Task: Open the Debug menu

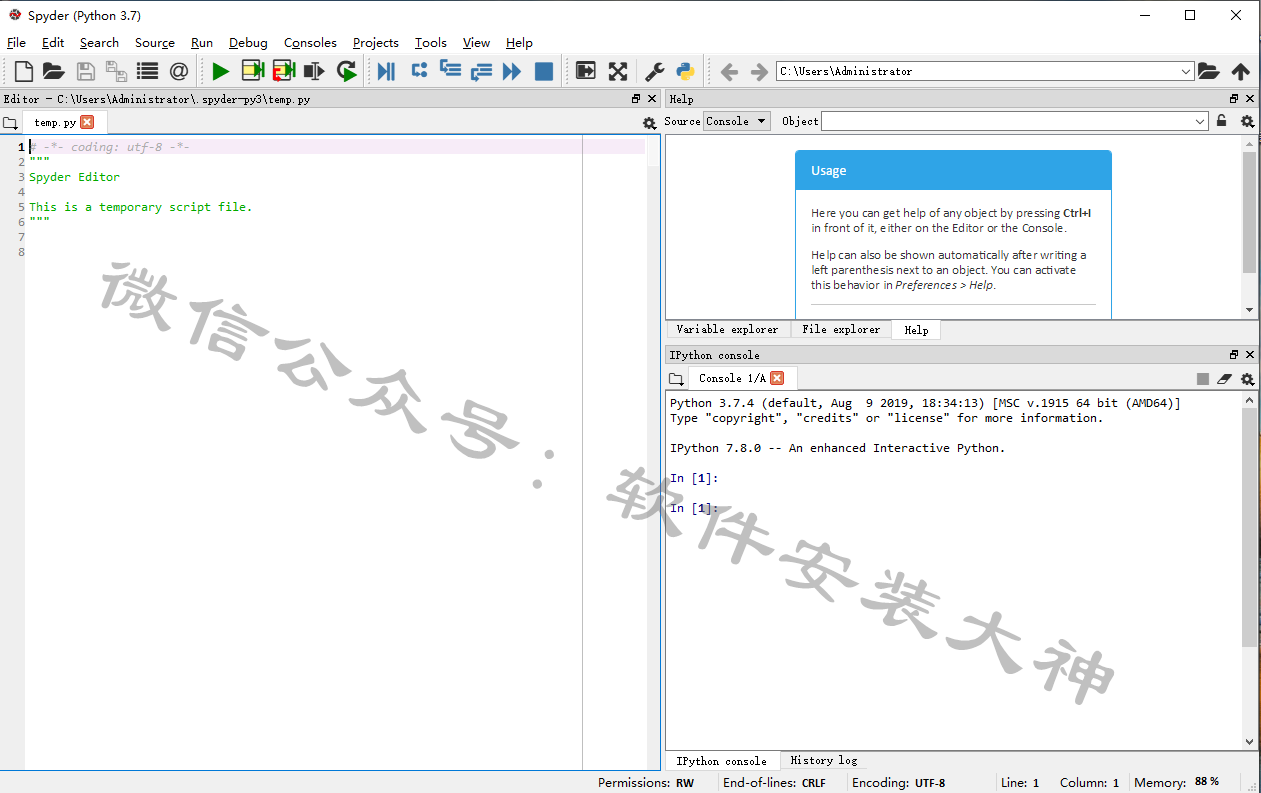Action: [x=248, y=43]
